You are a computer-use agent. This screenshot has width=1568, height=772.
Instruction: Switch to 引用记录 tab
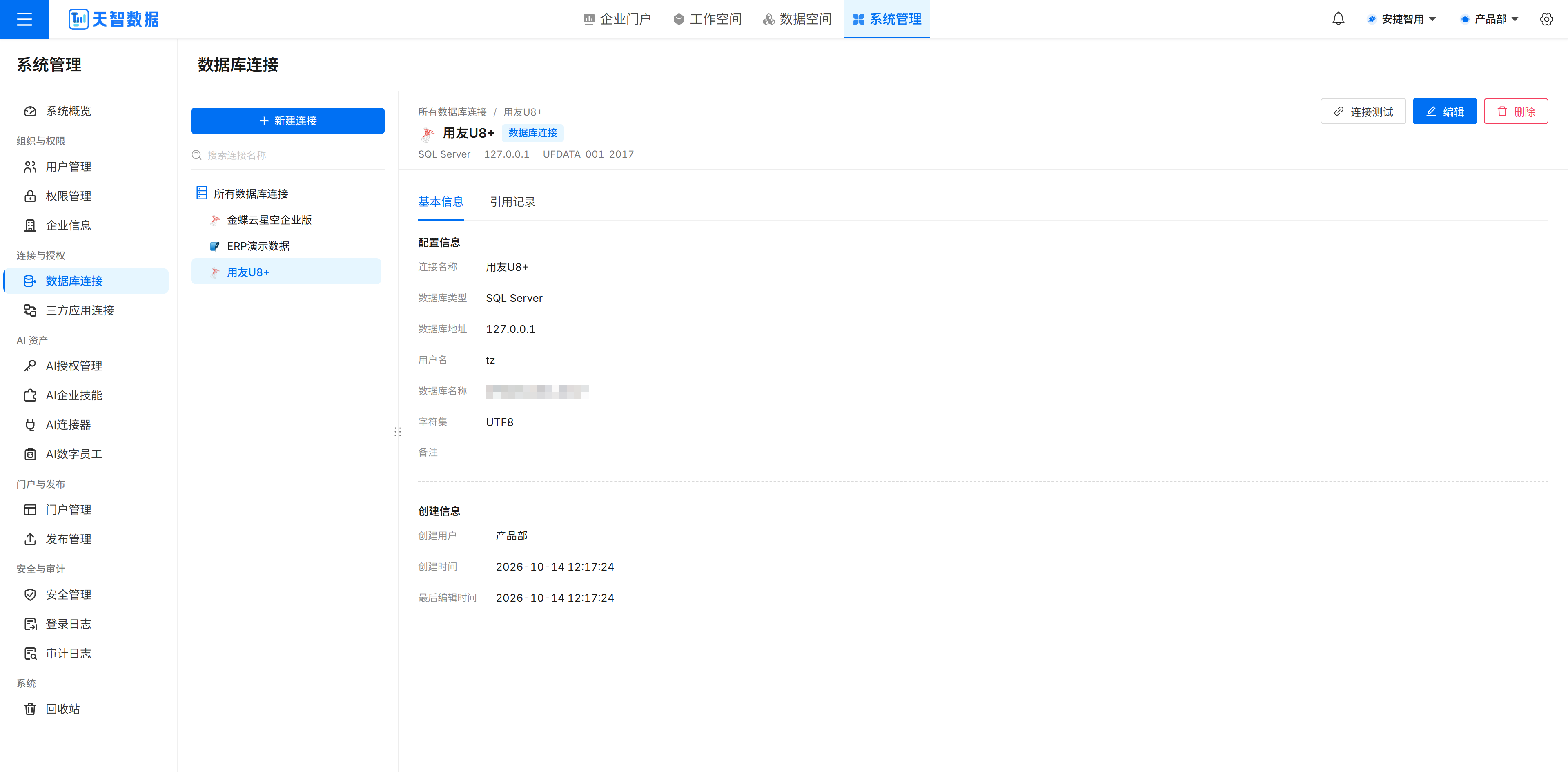(x=512, y=202)
